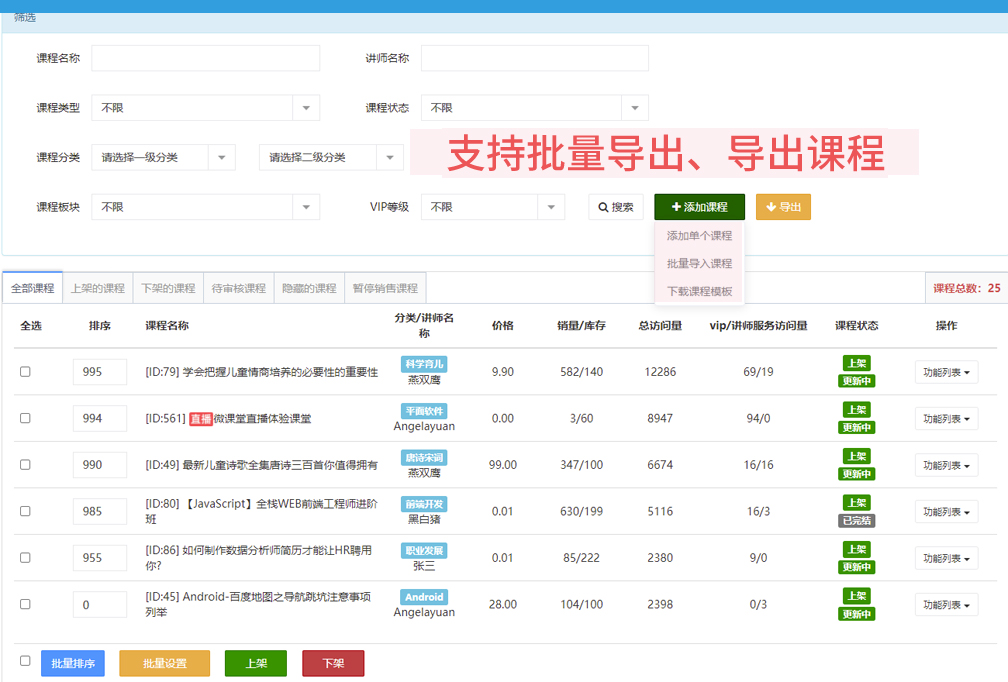Switch to the 暂停销售课程 tab
The image size is (1008, 682).
[385, 288]
